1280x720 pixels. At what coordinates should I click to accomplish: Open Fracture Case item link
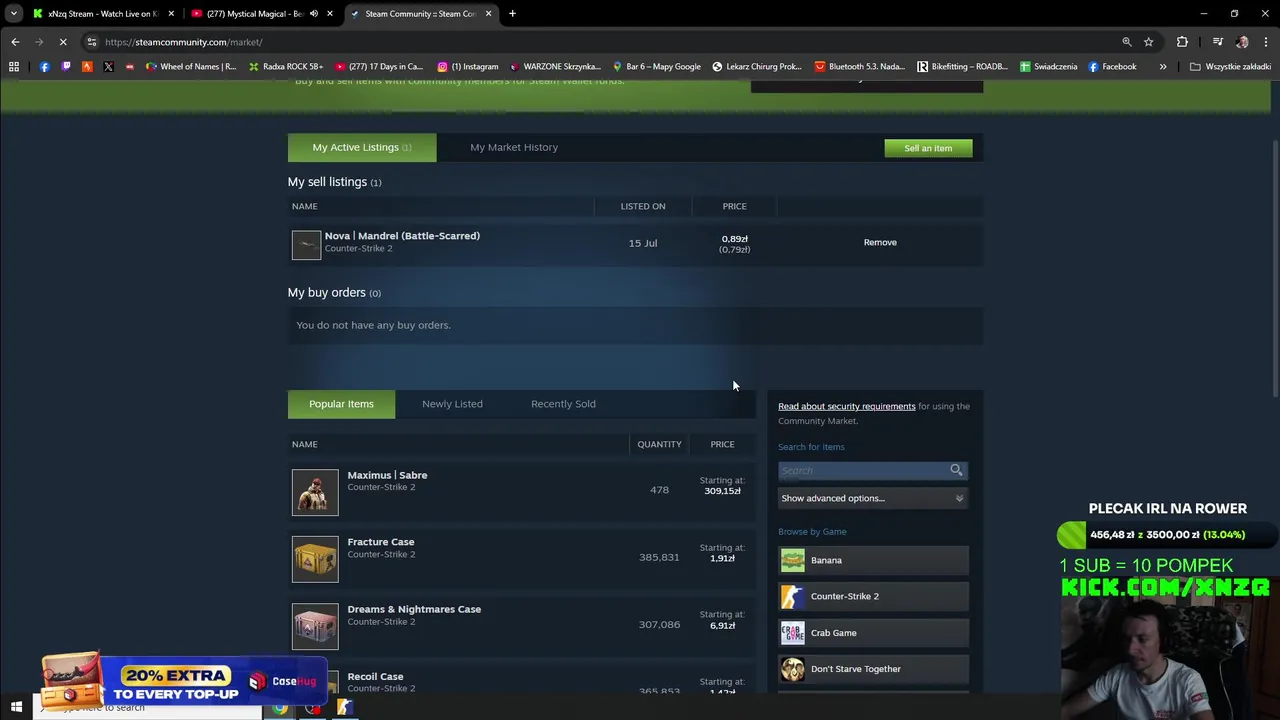click(x=381, y=542)
